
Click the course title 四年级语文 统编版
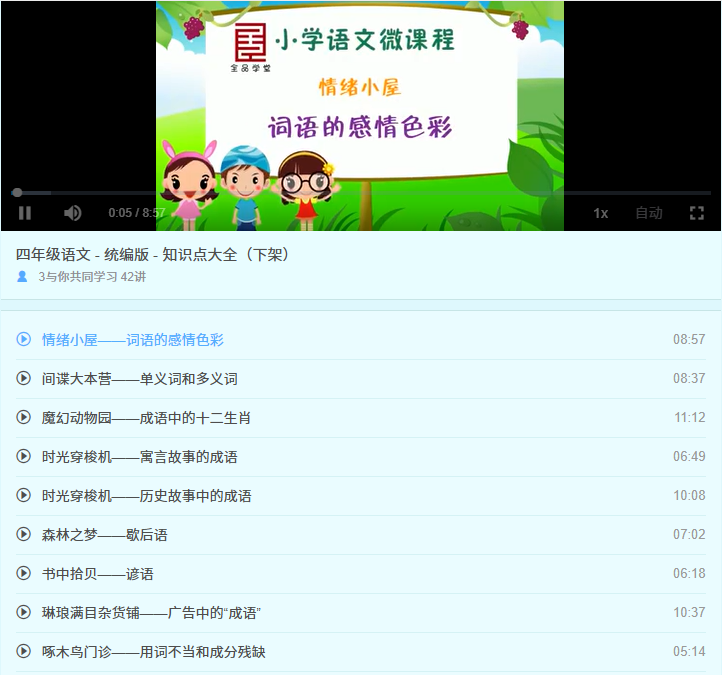coord(152,254)
